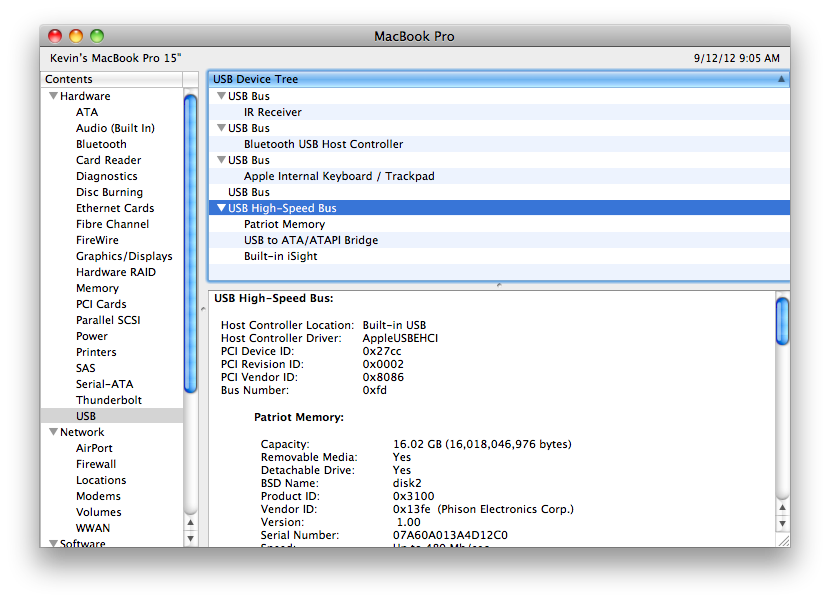
Task: Open the Thunderbolt section
Action: coord(109,400)
